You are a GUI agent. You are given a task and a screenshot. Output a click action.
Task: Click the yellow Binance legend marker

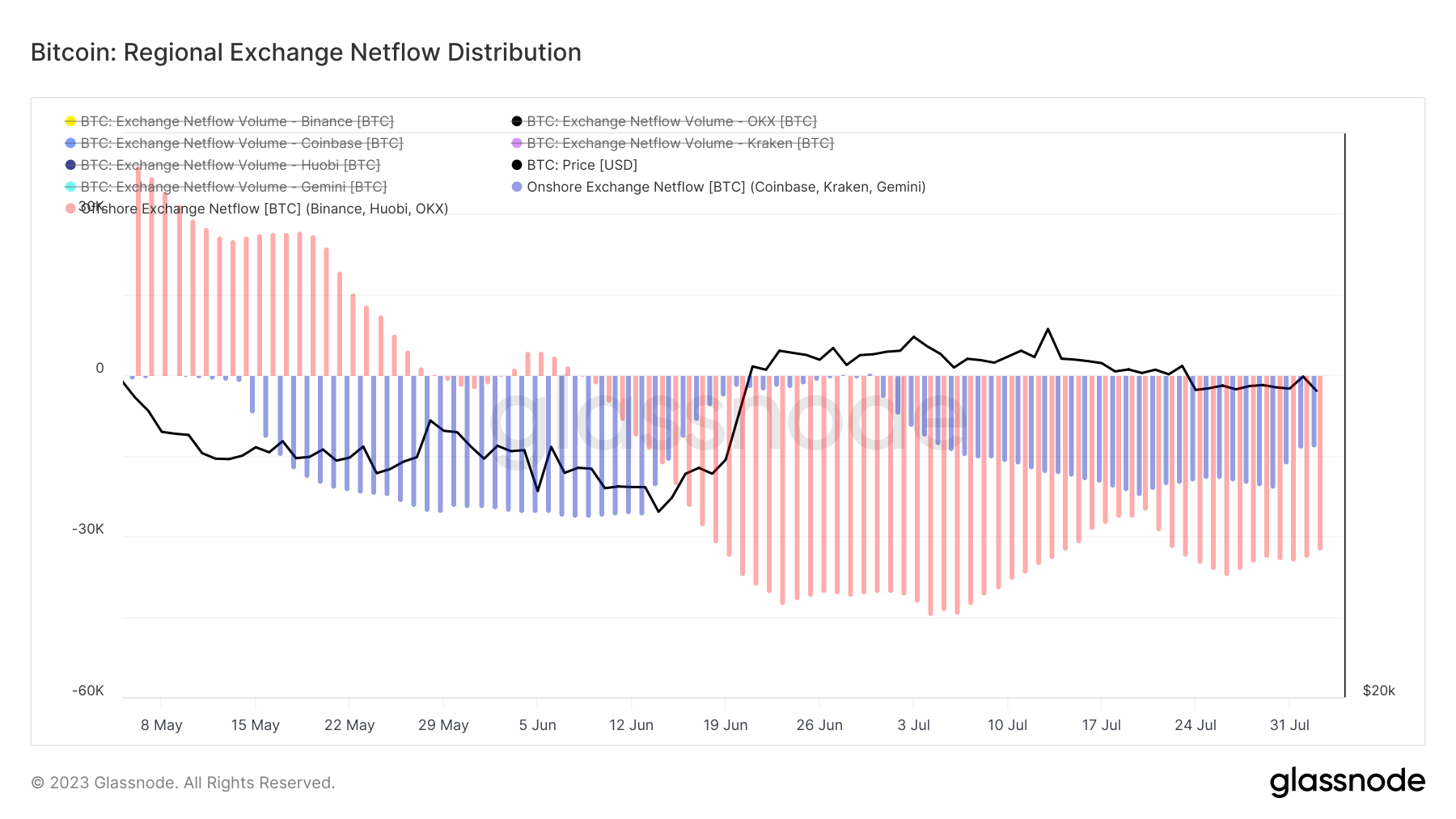(70, 121)
